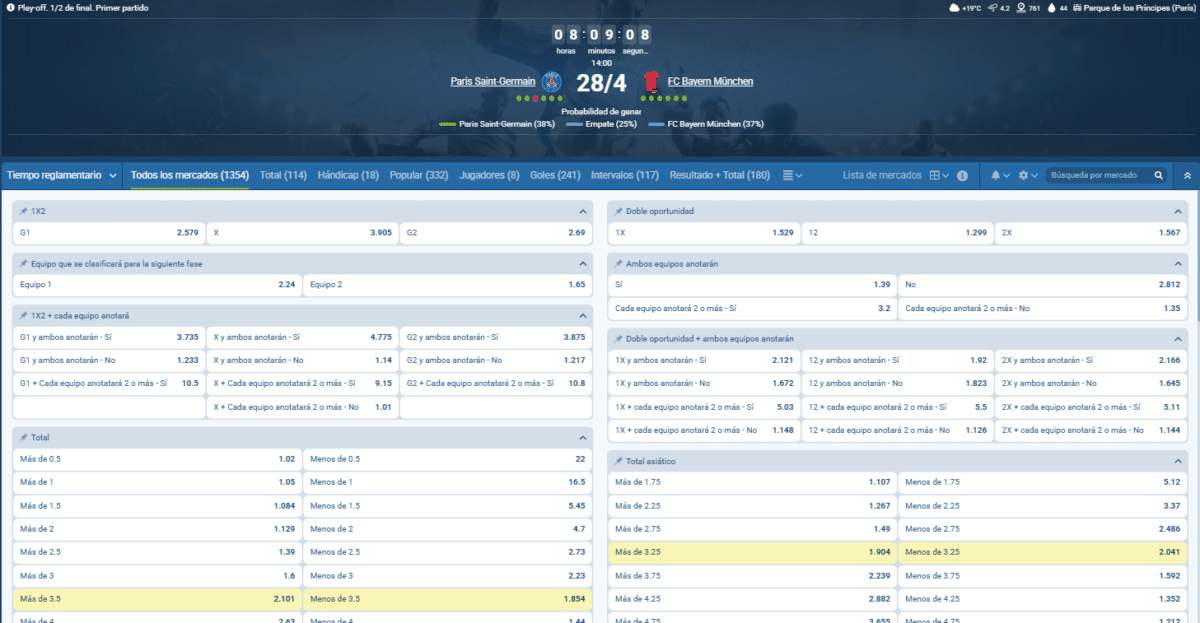This screenshot has width=1200, height=623.
Task: Switch to the Hándicap (18) tab
Action: (348, 175)
